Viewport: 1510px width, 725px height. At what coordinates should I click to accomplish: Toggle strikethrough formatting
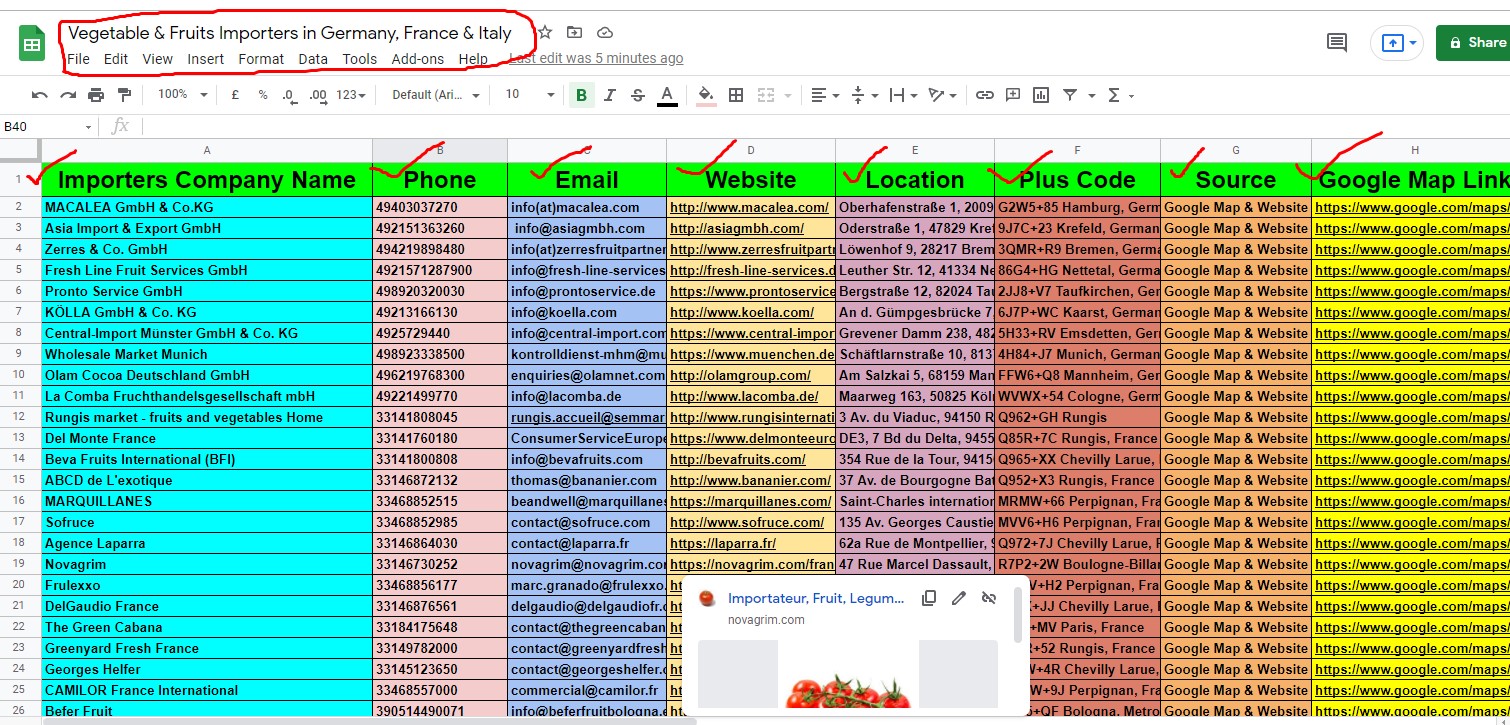[x=638, y=95]
